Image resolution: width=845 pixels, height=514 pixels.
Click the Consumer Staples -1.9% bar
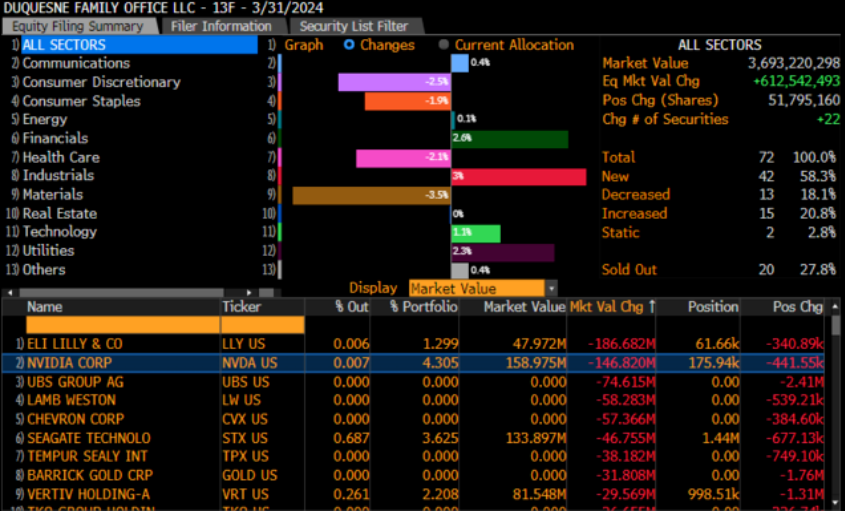408,101
